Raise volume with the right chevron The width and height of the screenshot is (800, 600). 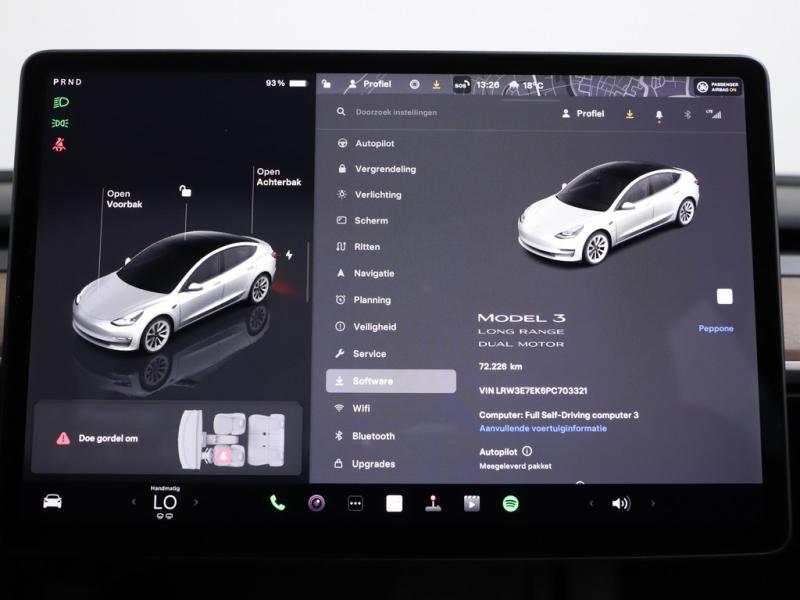653,504
